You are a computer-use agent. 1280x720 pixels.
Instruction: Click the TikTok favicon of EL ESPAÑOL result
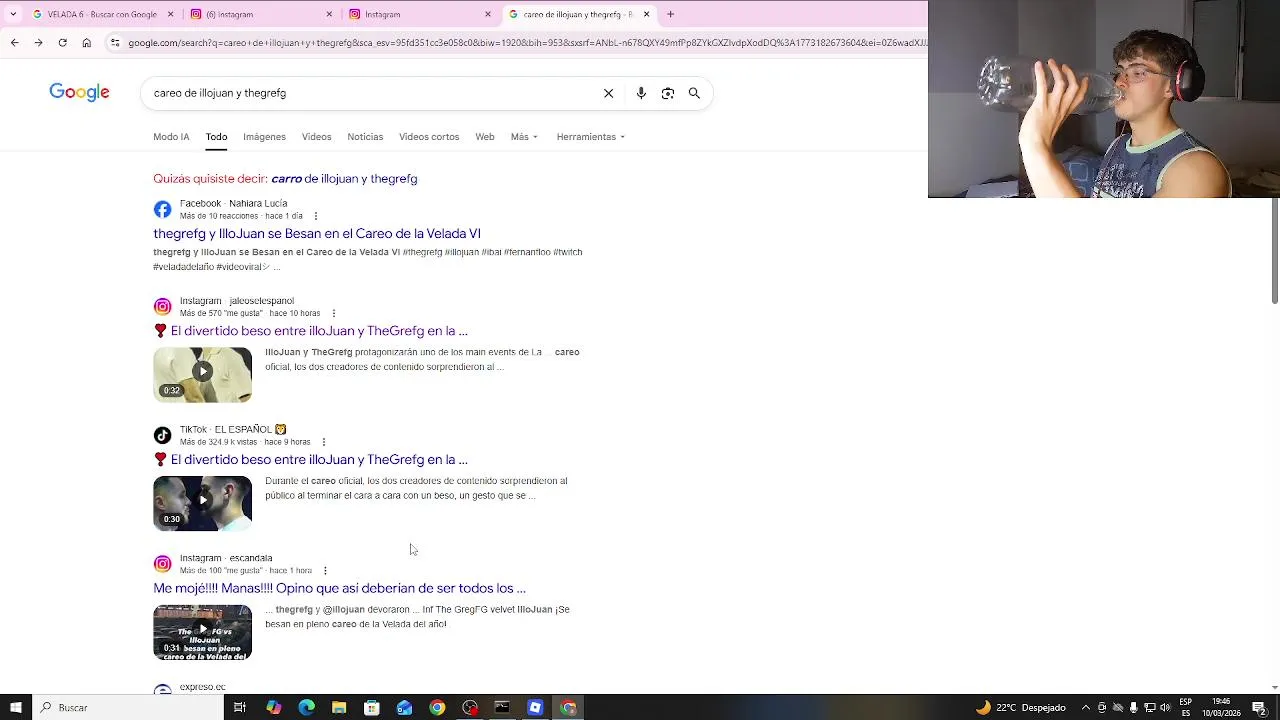point(162,435)
